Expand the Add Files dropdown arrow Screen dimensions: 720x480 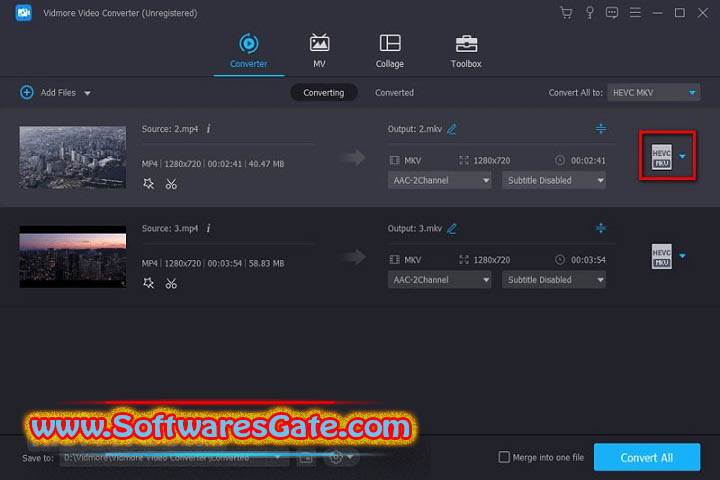(87, 93)
